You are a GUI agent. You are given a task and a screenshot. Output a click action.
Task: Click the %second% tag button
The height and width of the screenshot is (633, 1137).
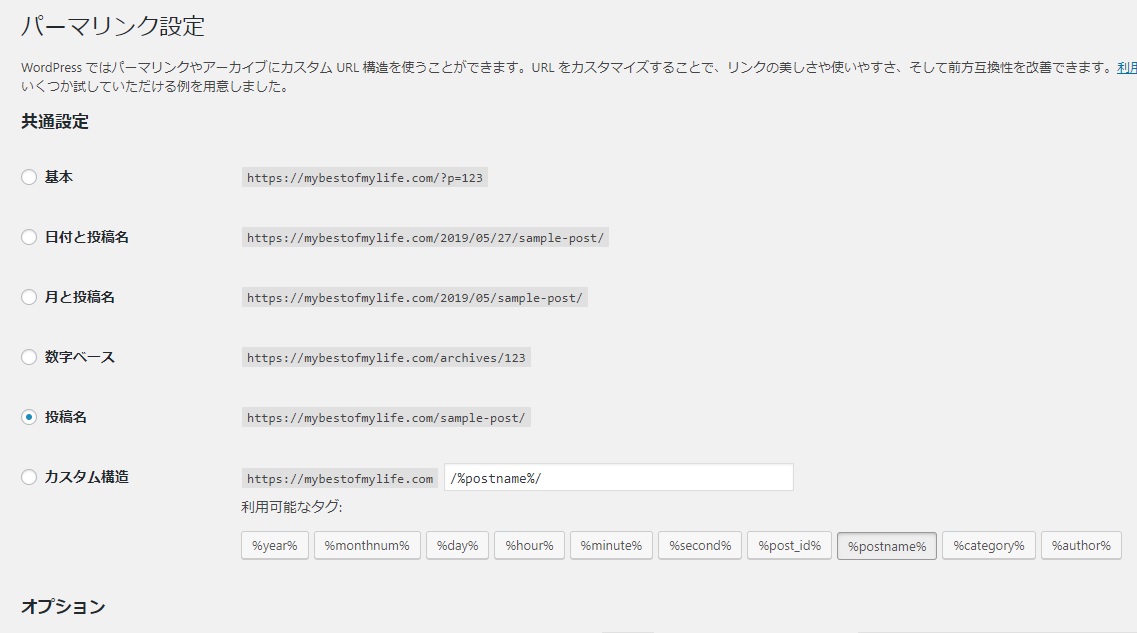pos(700,545)
